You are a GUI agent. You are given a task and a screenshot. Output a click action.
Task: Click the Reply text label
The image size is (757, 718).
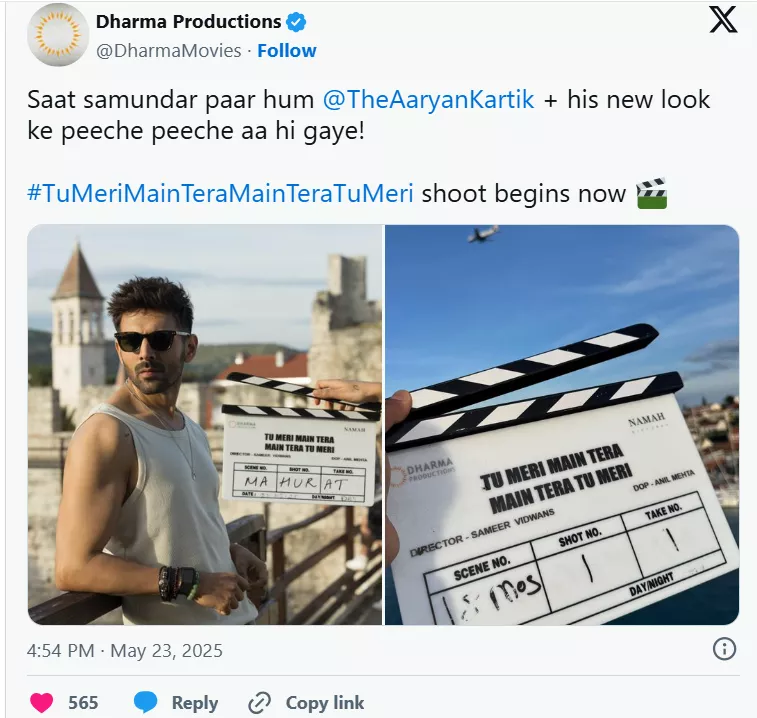click(195, 703)
